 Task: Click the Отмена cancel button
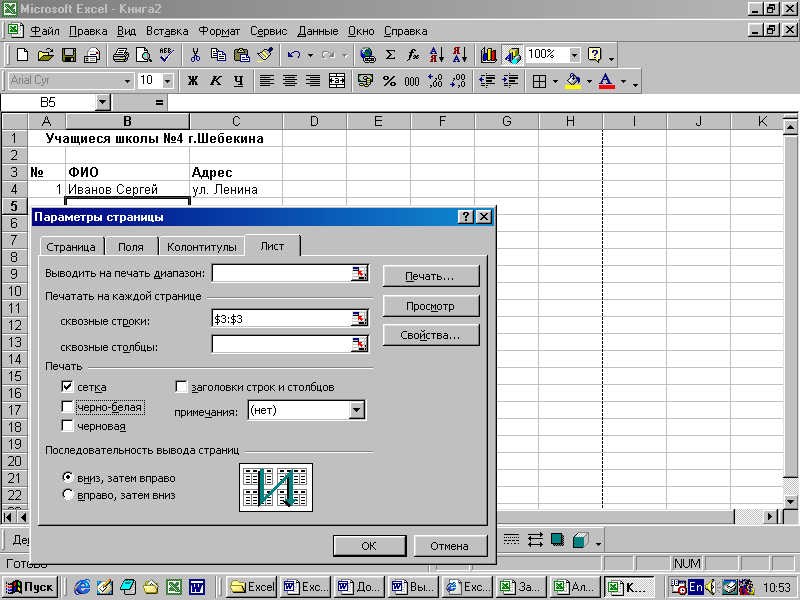(x=450, y=546)
